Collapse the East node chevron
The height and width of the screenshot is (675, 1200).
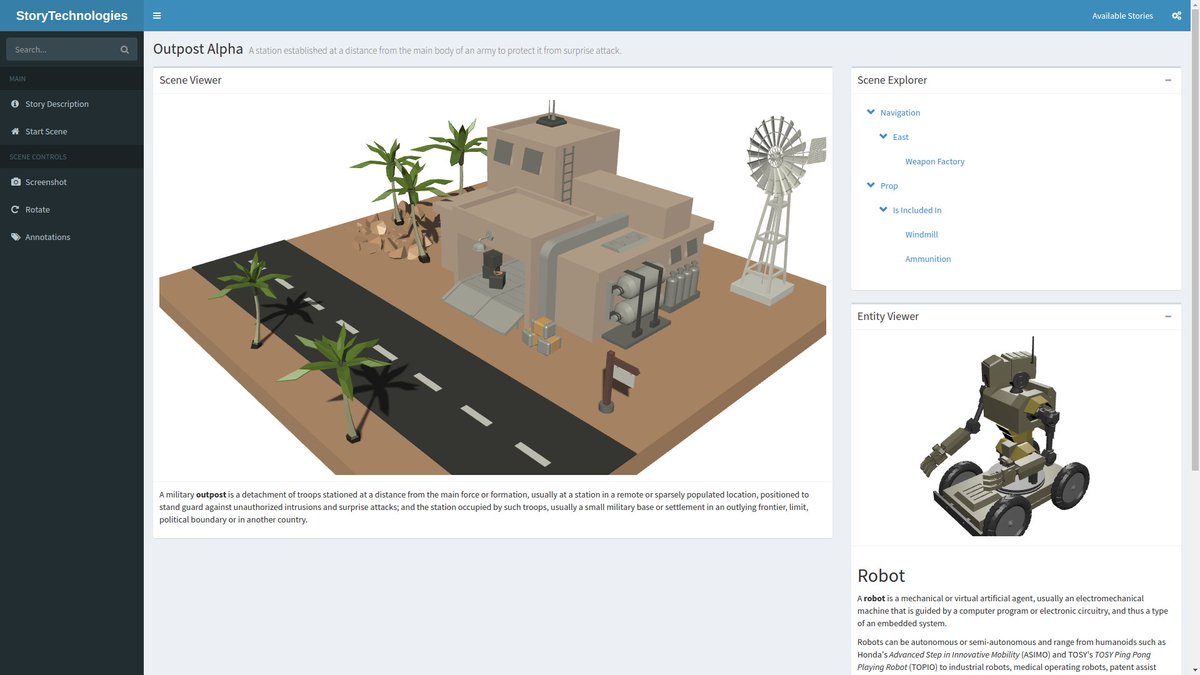pyautogui.click(x=883, y=136)
